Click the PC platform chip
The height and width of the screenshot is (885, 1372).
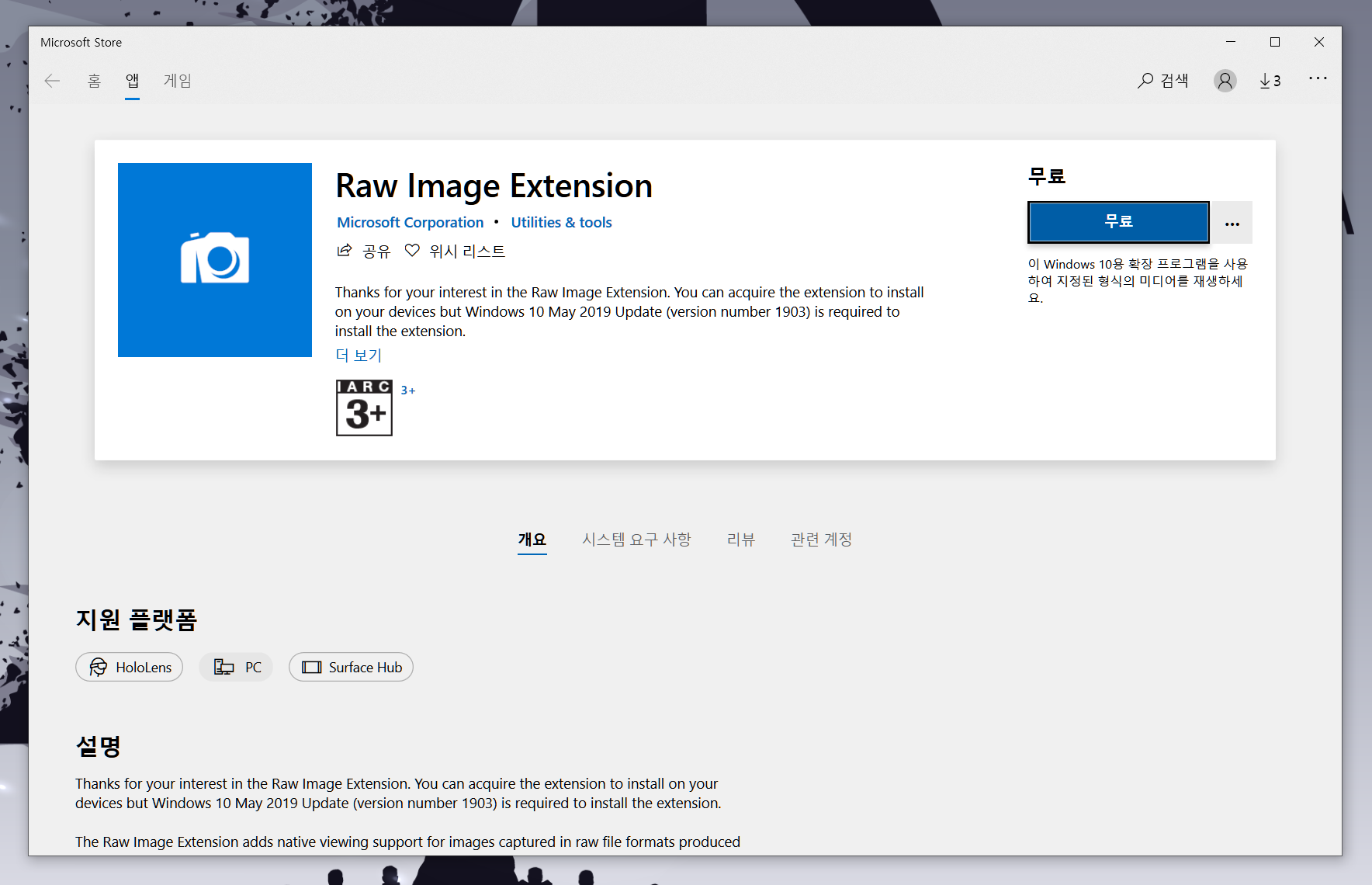[x=237, y=667]
